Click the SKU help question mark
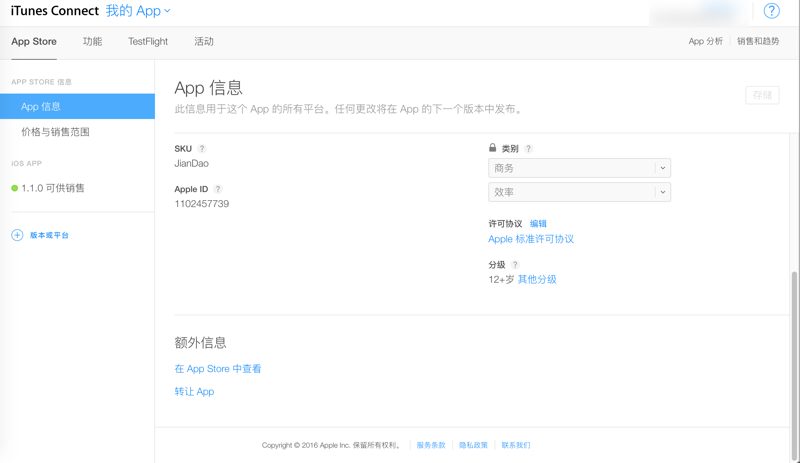800x463 pixels. (202, 149)
